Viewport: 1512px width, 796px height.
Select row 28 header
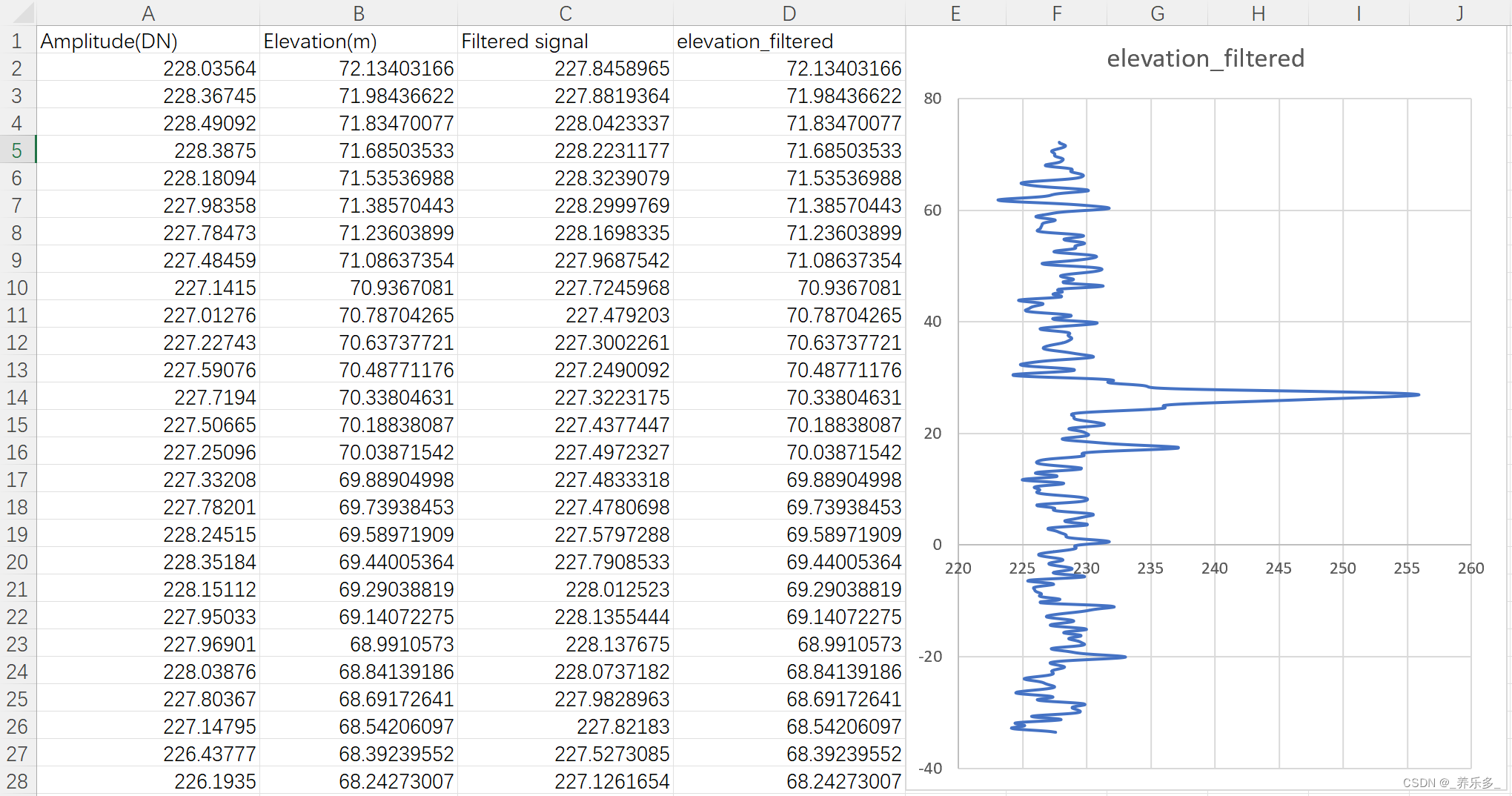[x=18, y=781]
